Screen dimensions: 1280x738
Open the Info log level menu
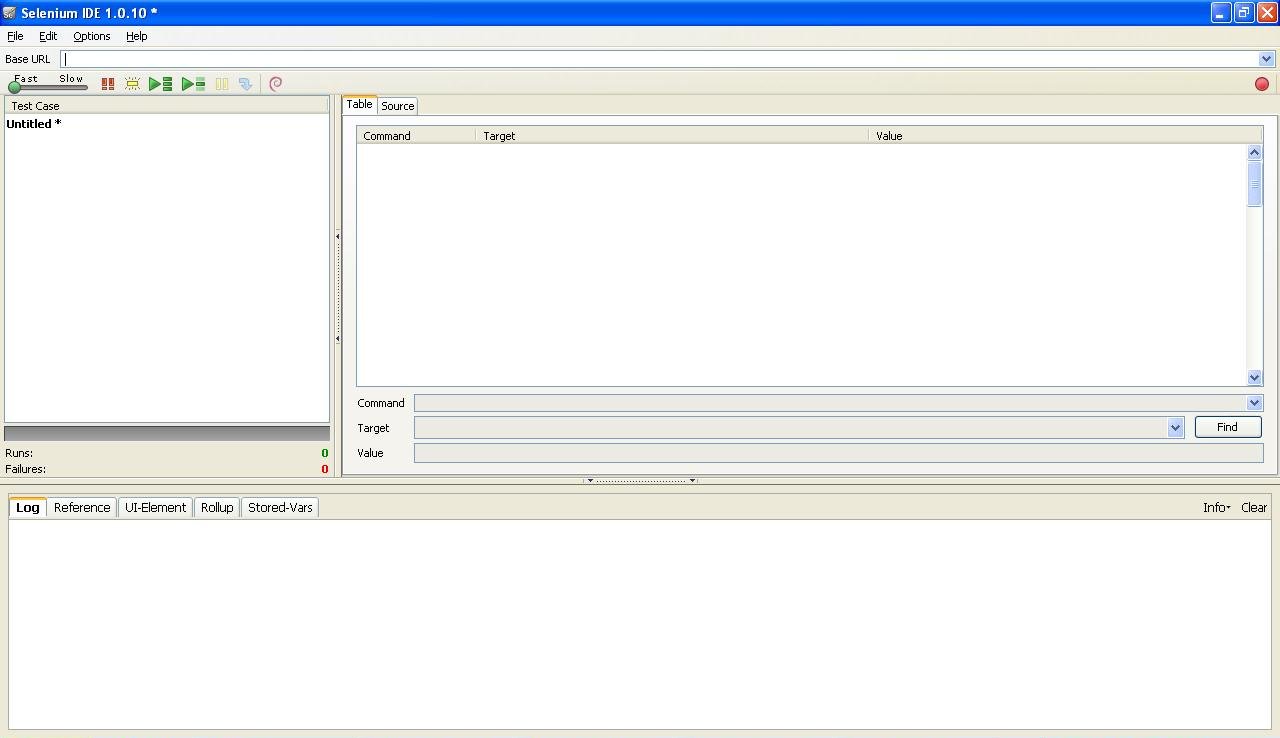(x=1216, y=508)
